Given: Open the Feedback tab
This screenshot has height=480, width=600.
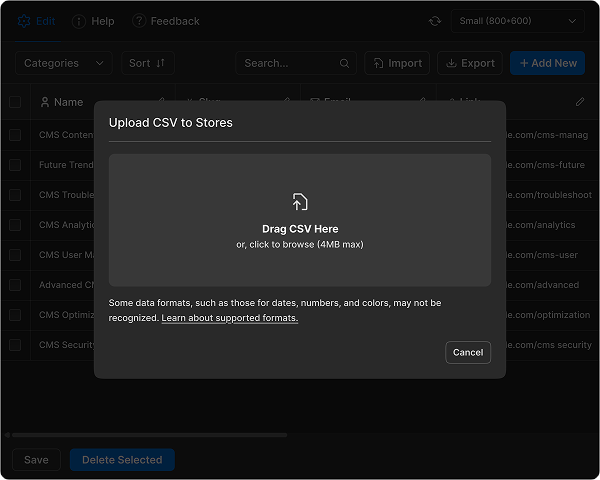Looking at the screenshot, I should coord(166,21).
